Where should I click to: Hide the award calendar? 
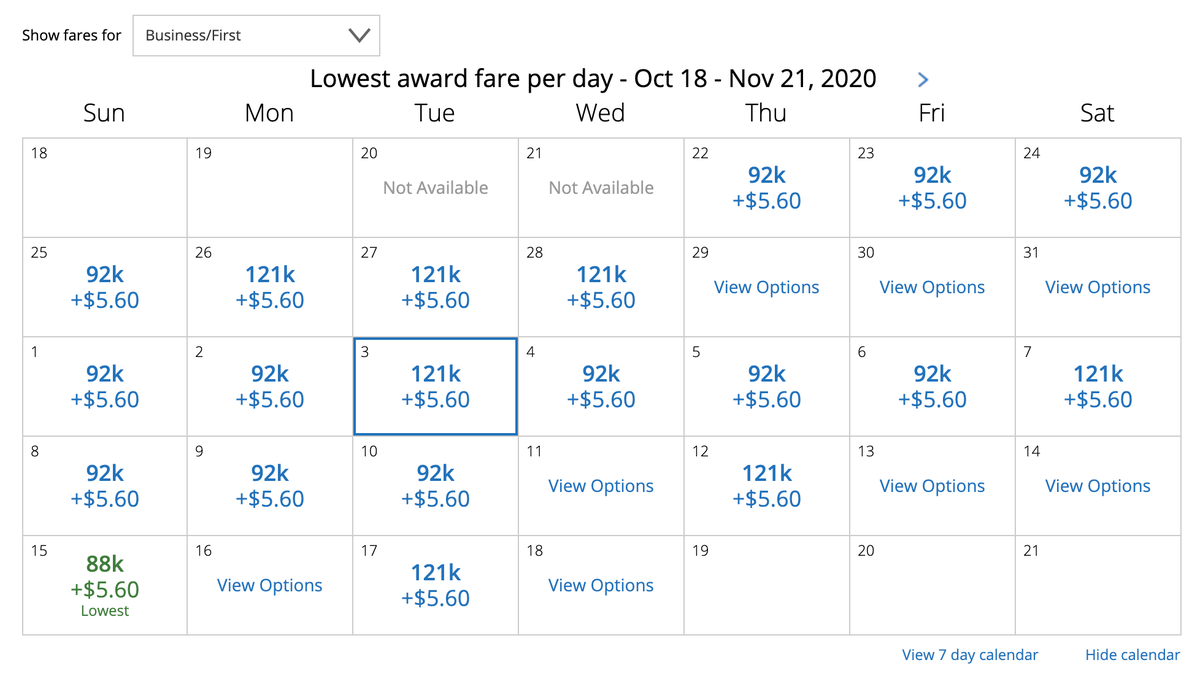click(x=1131, y=654)
